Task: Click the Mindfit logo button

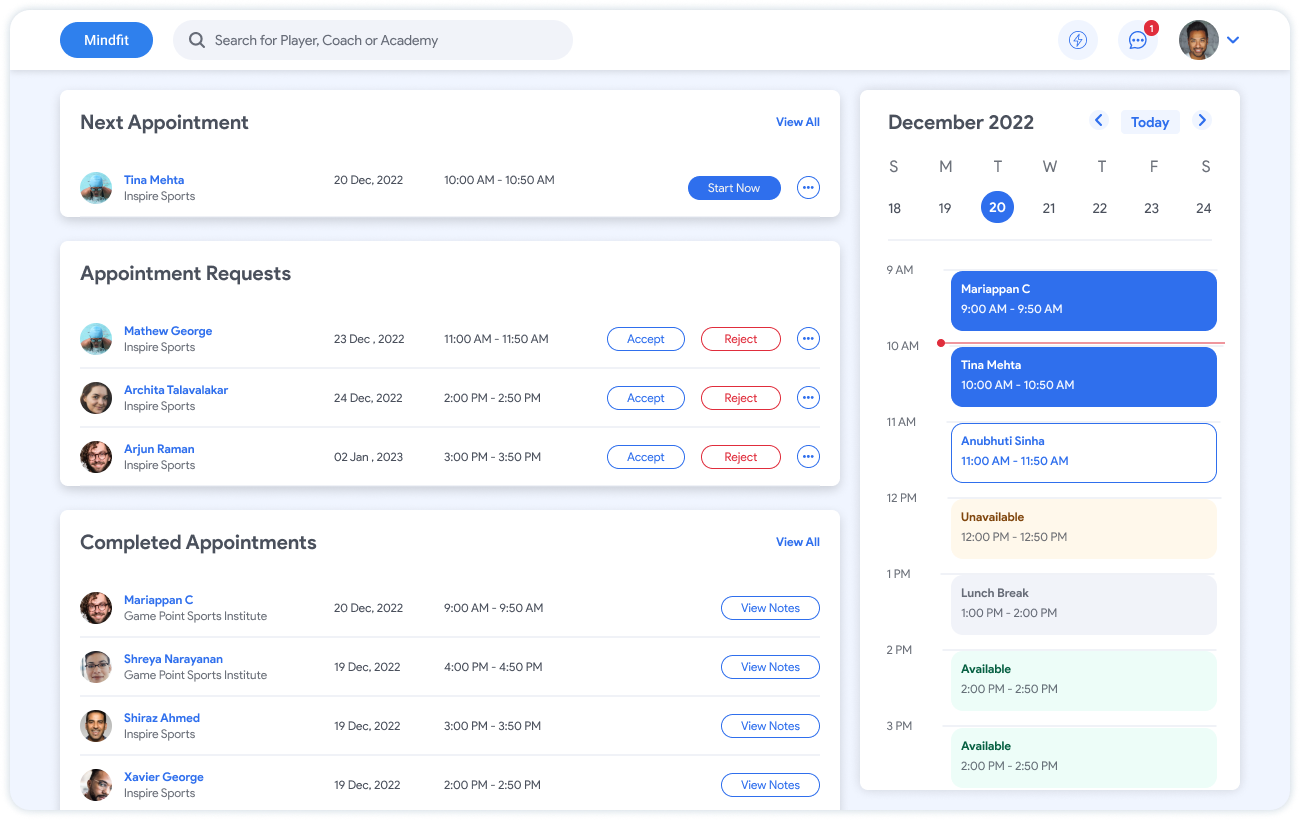Action: [107, 40]
